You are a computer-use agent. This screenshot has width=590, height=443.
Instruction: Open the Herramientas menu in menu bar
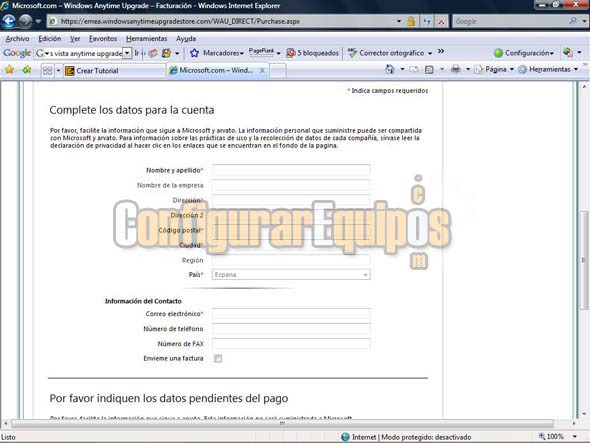146,39
